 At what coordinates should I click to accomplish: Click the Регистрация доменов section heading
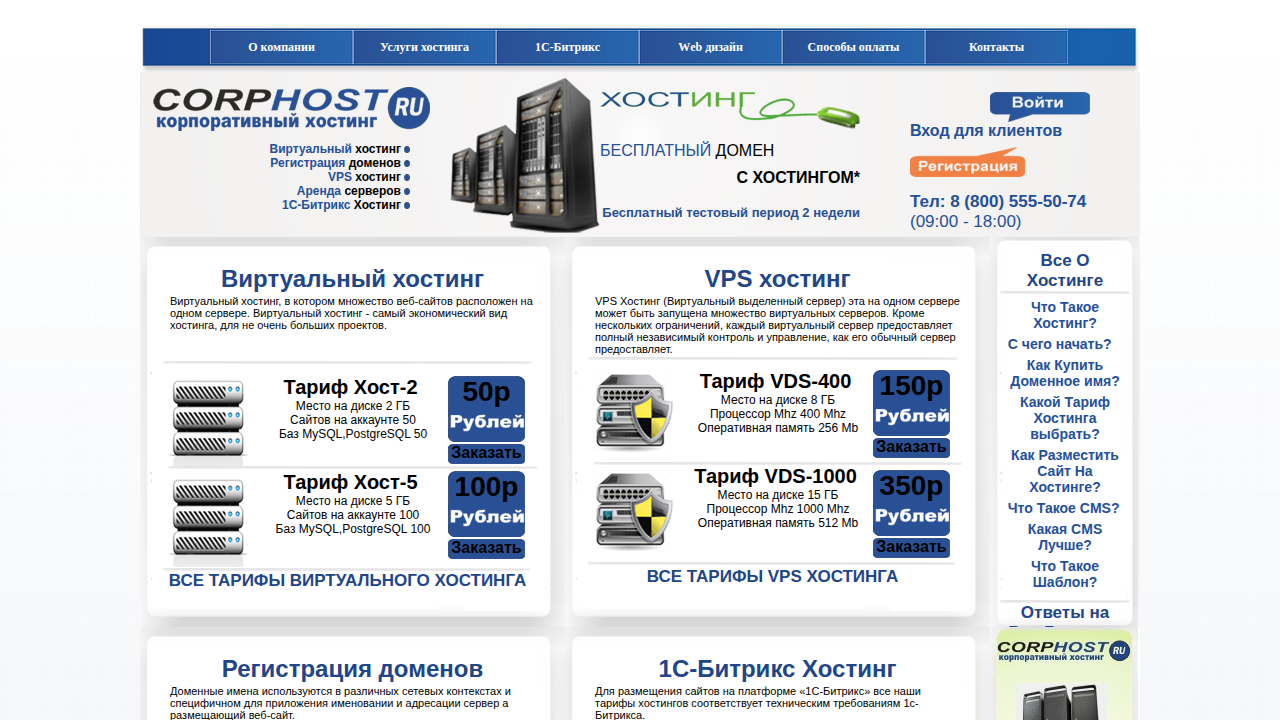[352, 668]
